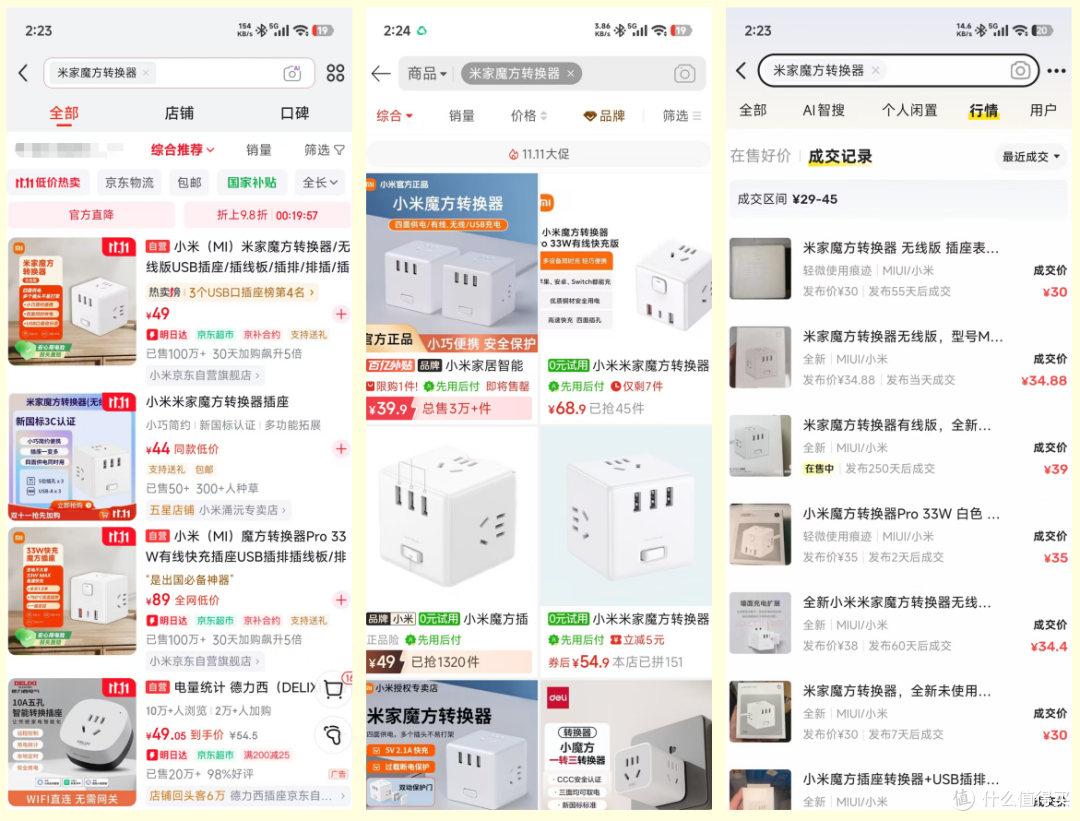Select the 成交记录 sub-tab

pos(840,156)
